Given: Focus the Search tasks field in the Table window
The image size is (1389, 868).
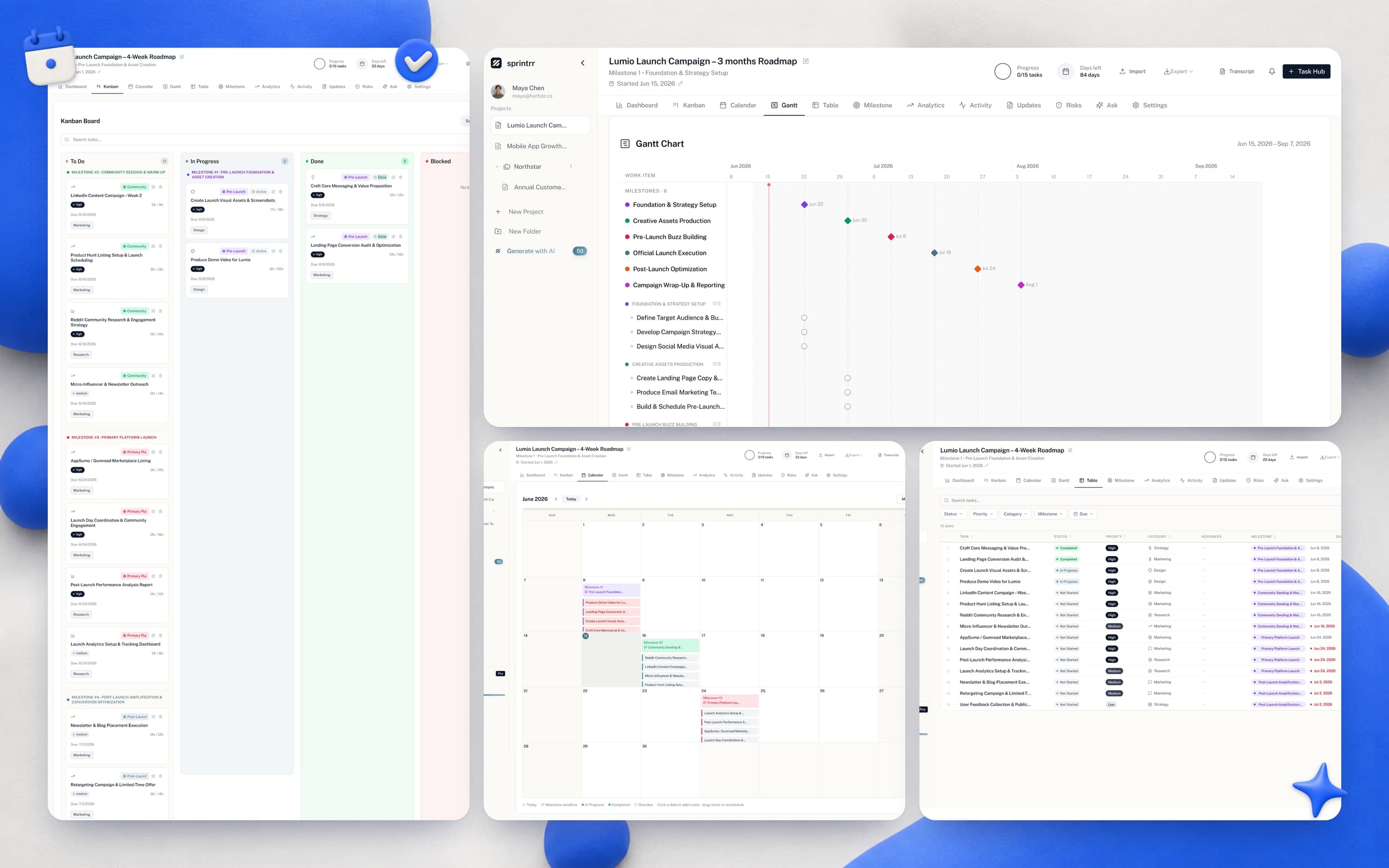Looking at the screenshot, I should [1140, 500].
